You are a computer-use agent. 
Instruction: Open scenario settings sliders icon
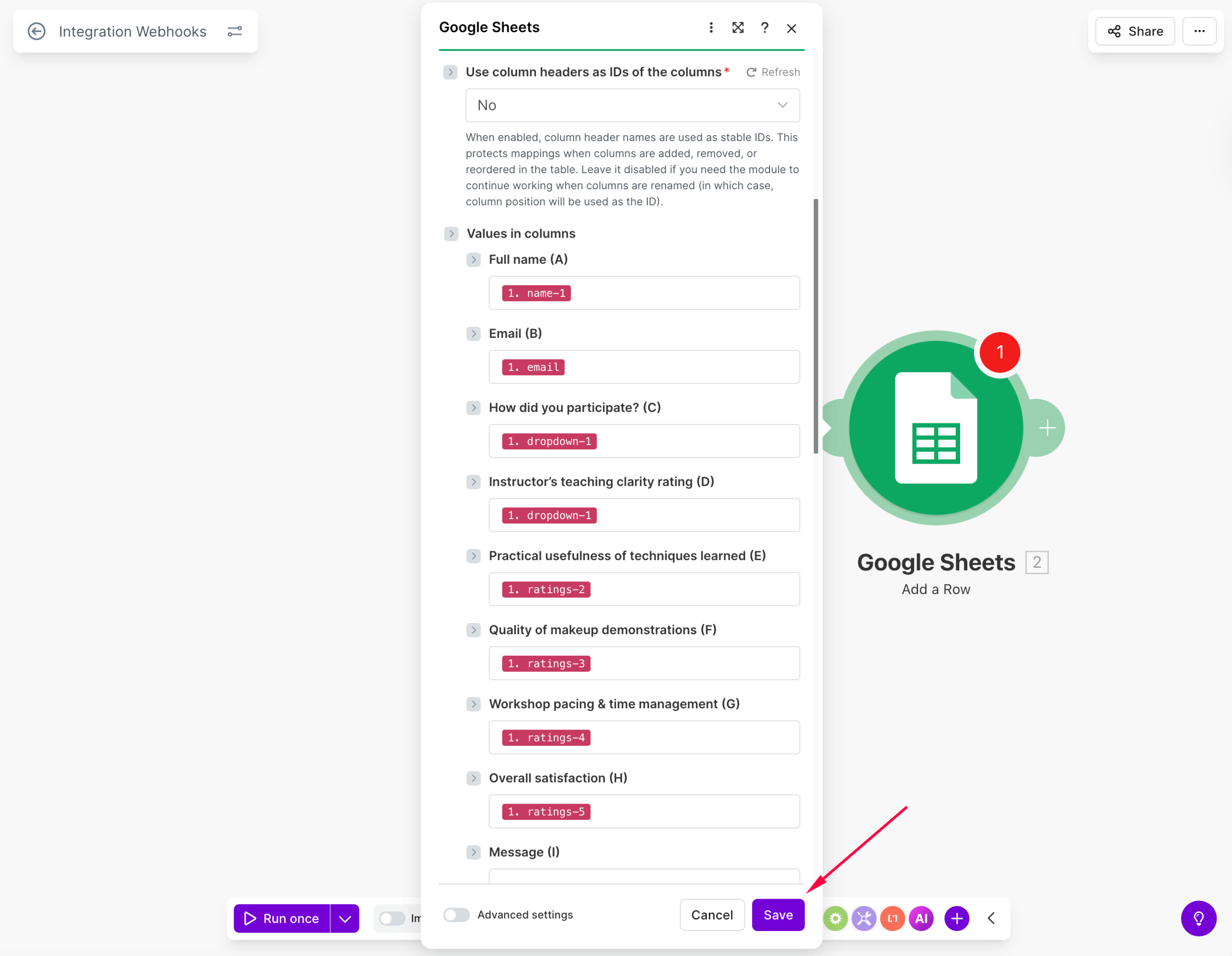[235, 31]
